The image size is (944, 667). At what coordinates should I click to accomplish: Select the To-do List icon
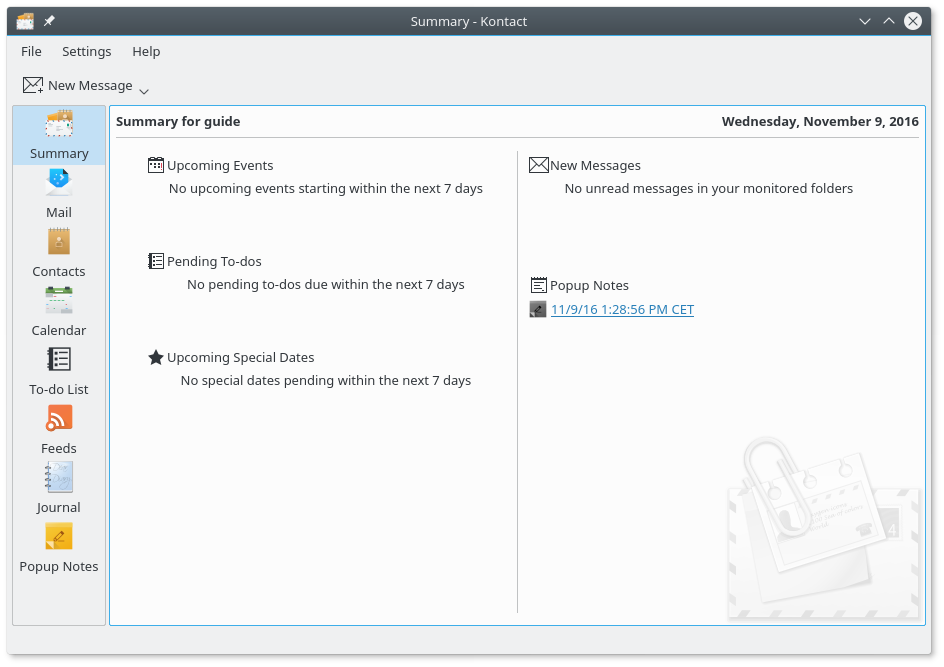click(x=59, y=359)
